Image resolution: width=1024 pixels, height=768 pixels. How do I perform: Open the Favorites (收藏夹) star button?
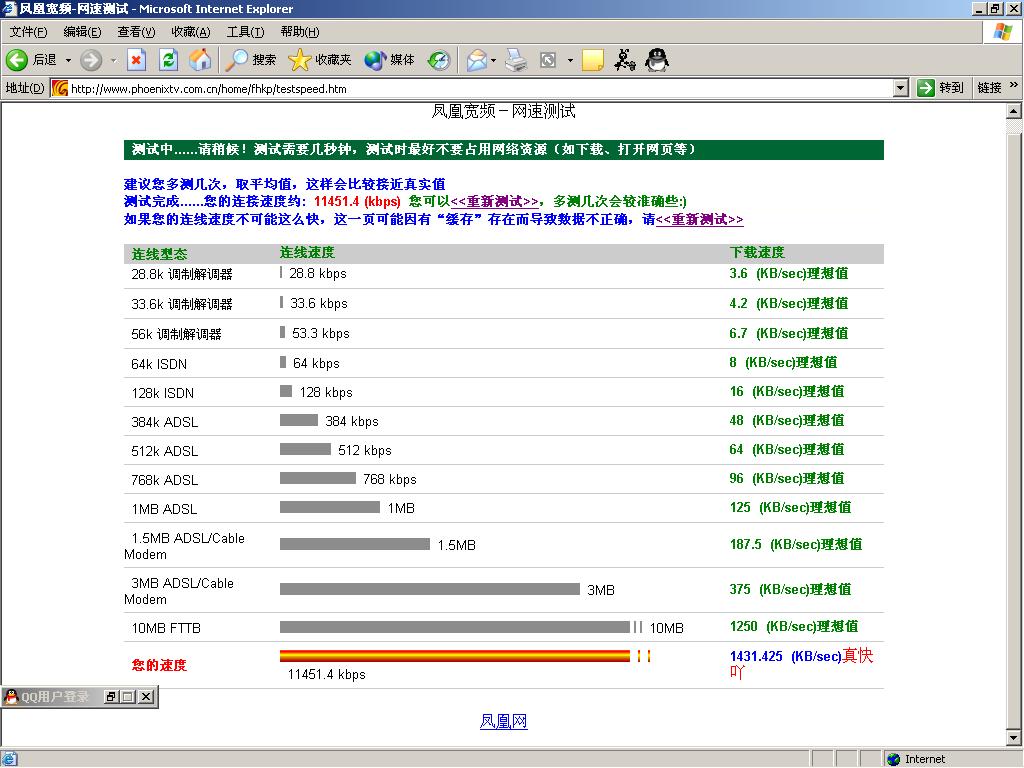pyautogui.click(x=319, y=60)
